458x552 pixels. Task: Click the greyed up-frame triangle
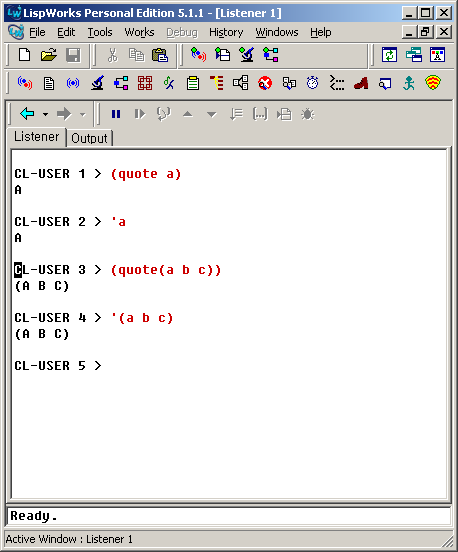point(188,114)
